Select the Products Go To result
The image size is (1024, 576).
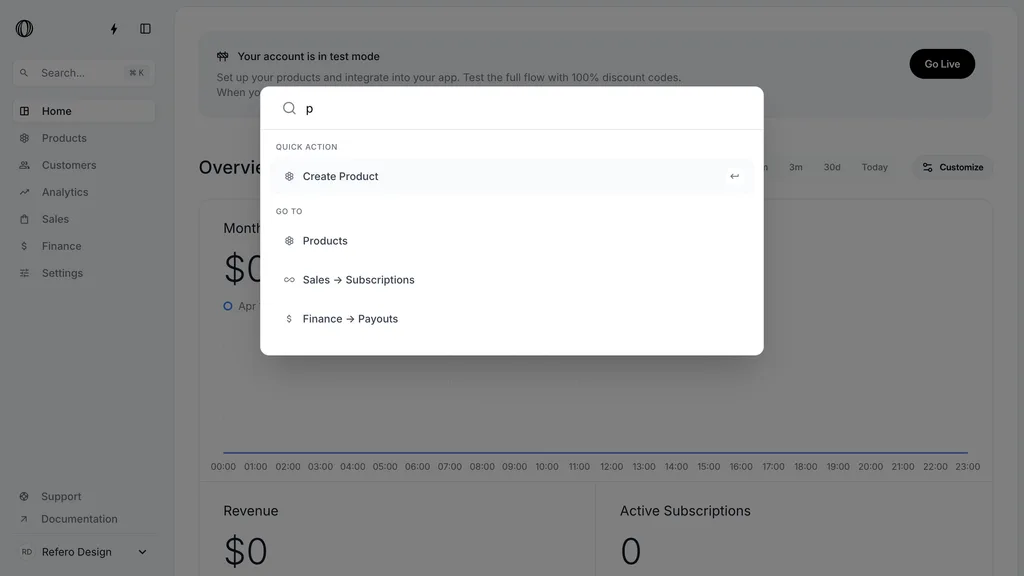(x=512, y=241)
